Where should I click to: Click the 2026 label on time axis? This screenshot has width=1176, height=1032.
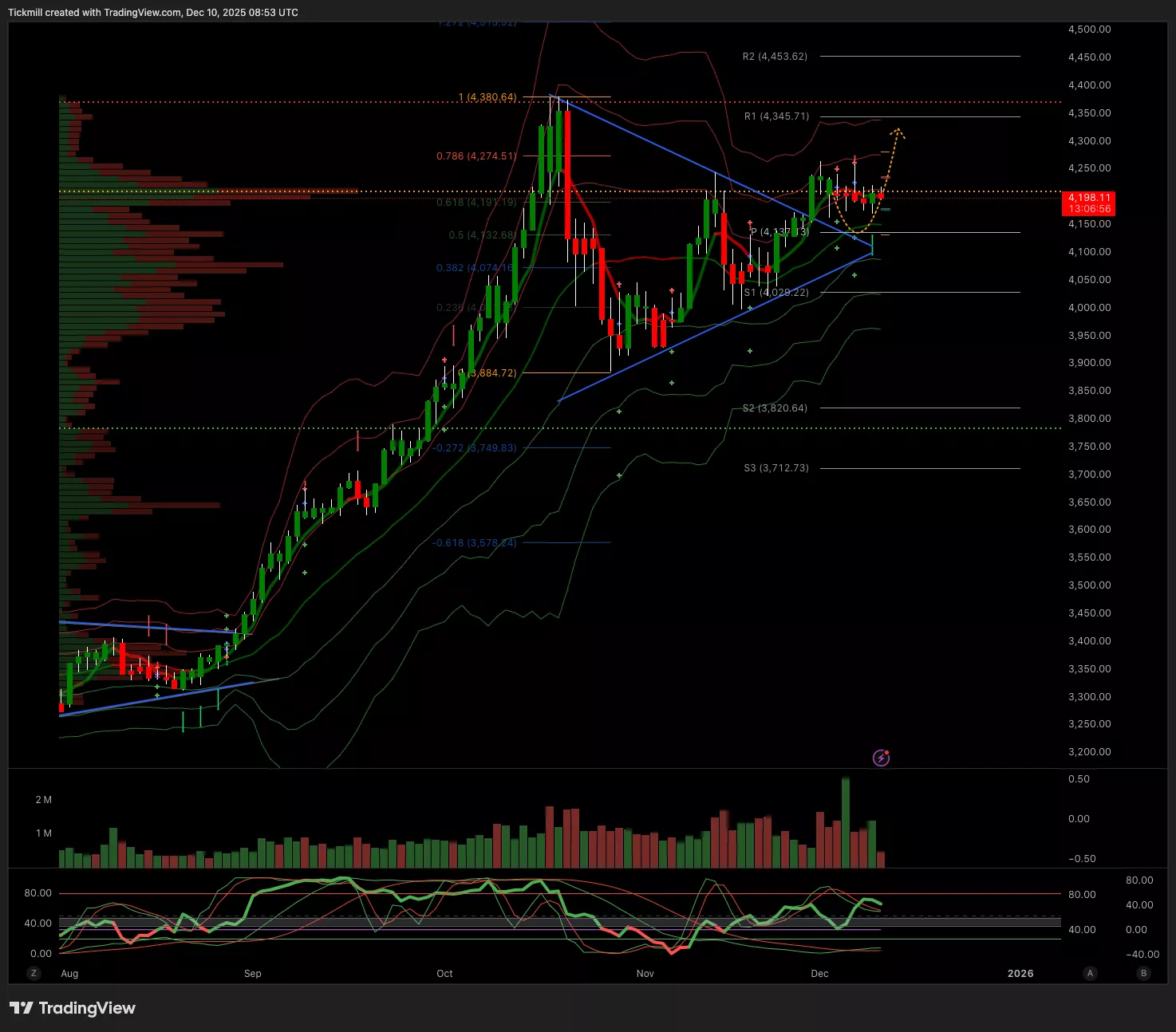(x=1020, y=973)
